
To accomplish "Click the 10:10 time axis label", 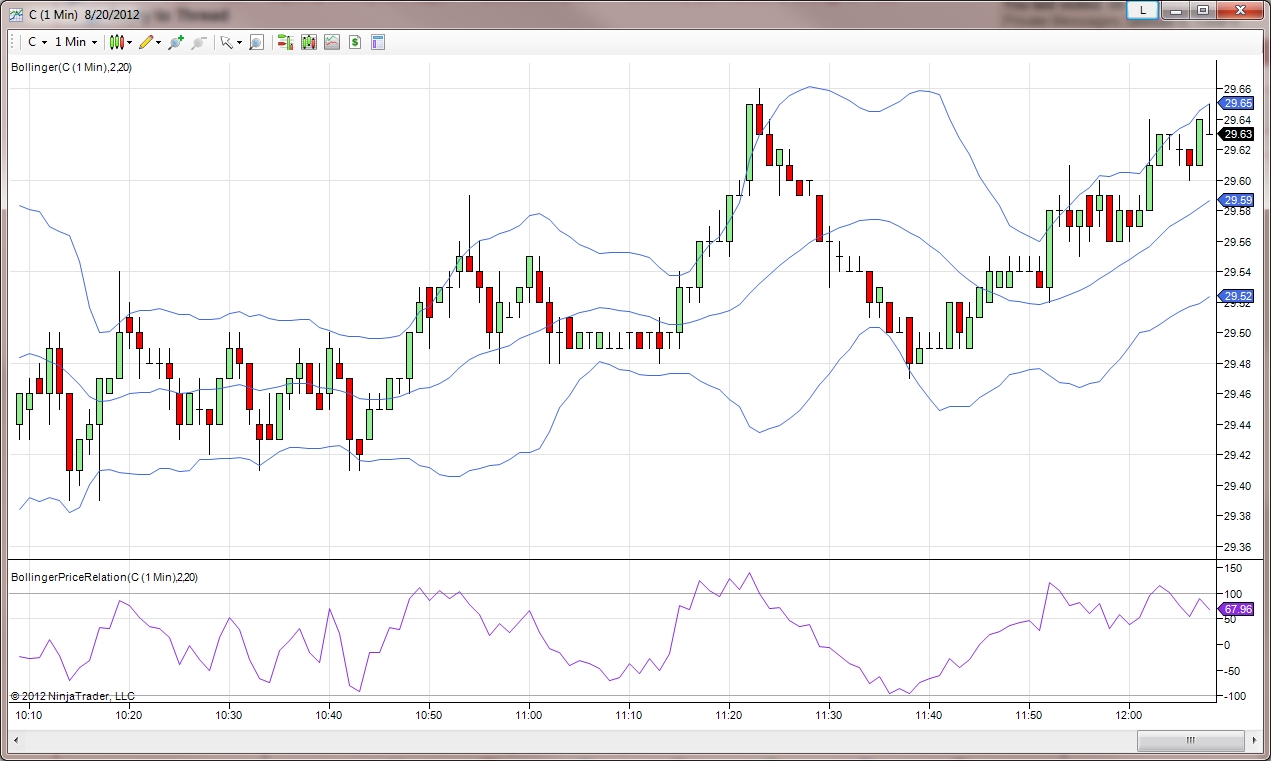I will tap(30, 715).
